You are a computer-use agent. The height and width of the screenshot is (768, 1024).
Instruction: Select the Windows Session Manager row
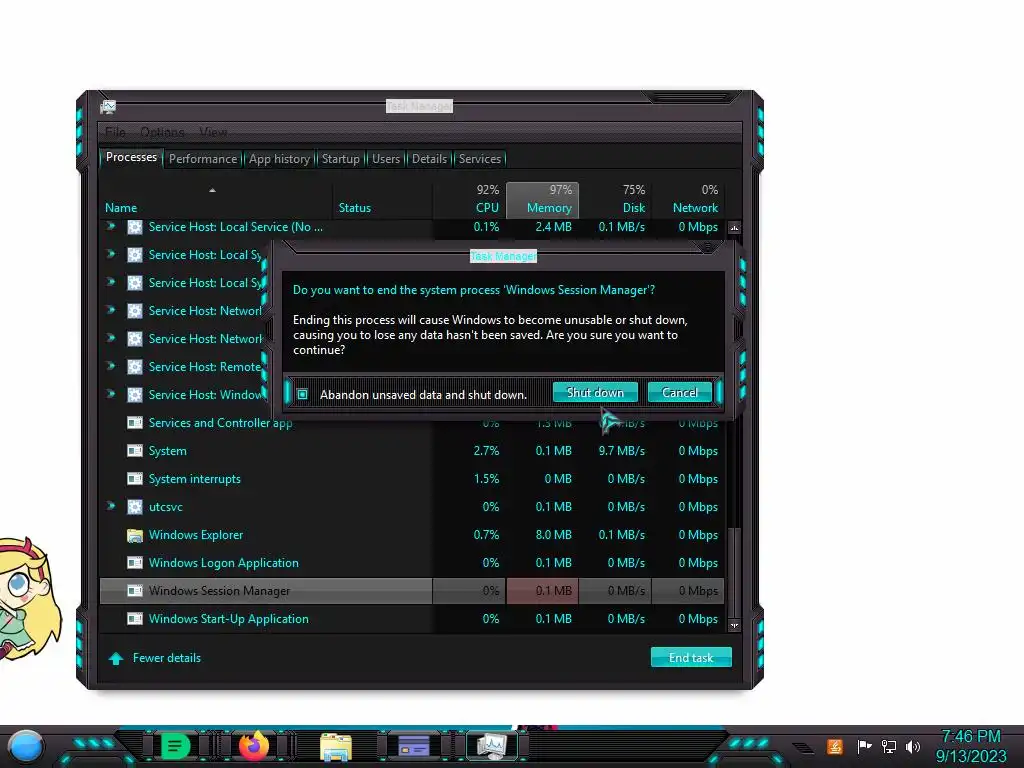(x=411, y=590)
